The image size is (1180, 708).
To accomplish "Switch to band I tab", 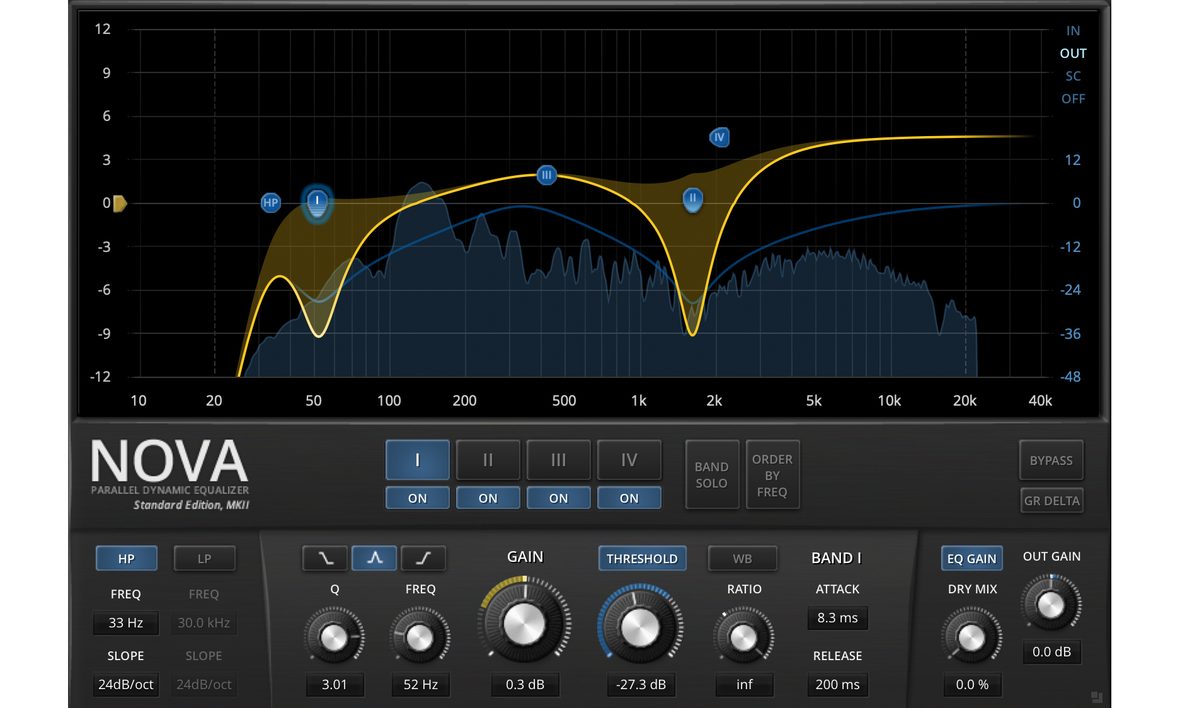I will pyautogui.click(x=417, y=460).
